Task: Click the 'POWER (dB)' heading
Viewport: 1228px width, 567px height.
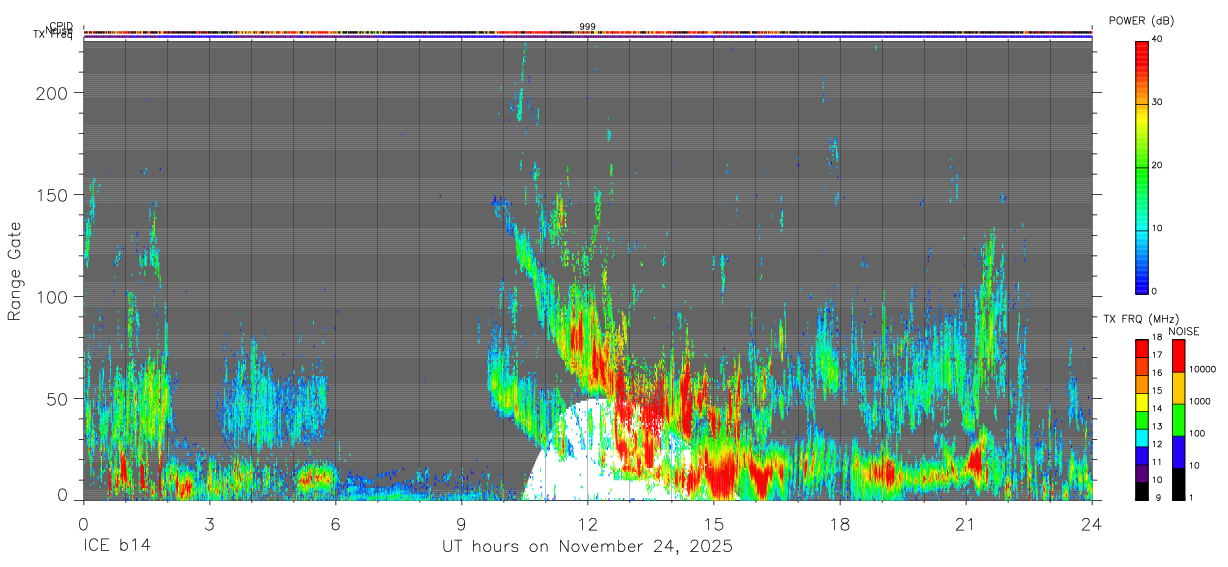Action: point(1142,20)
